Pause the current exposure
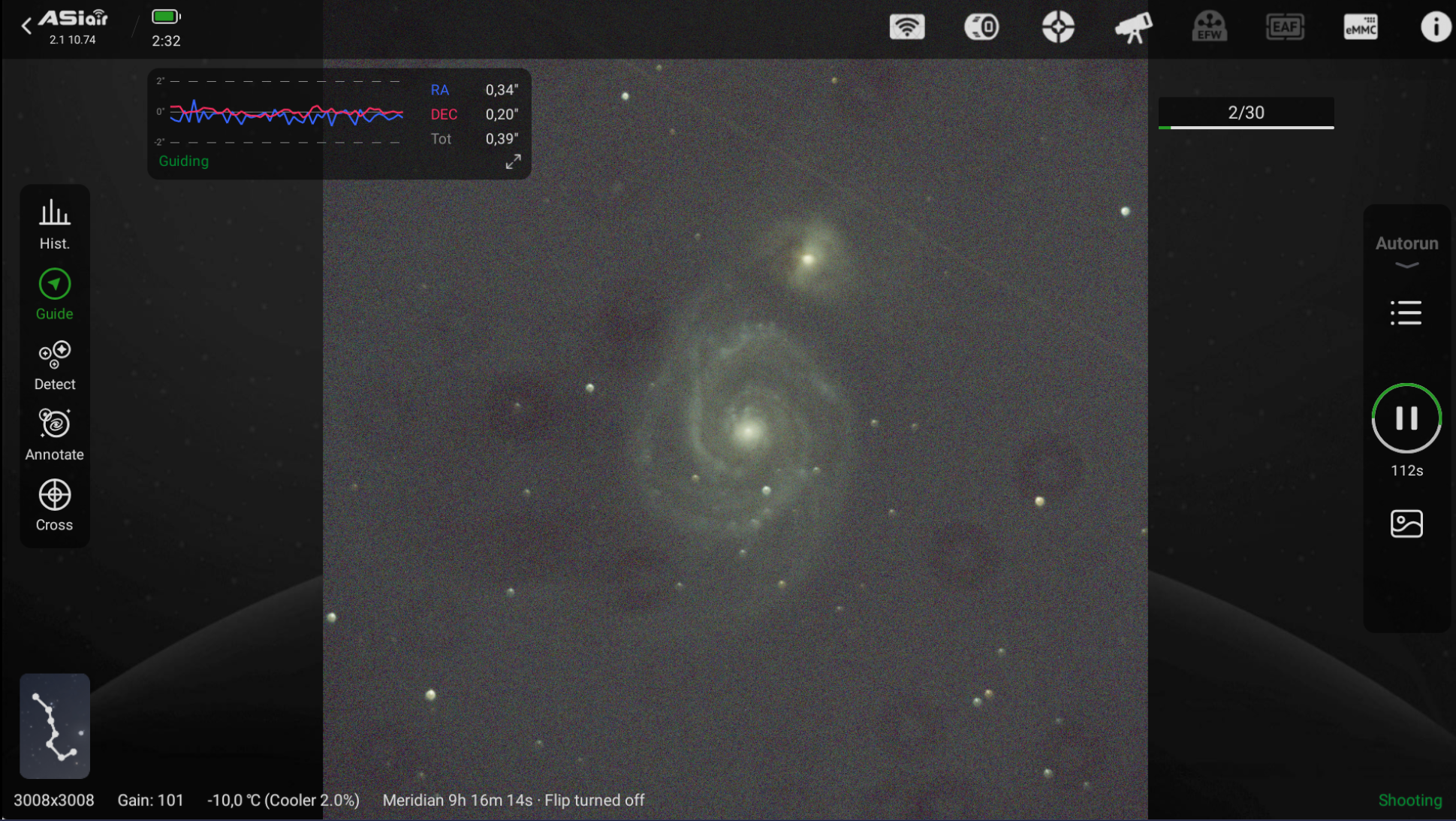 1406,418
